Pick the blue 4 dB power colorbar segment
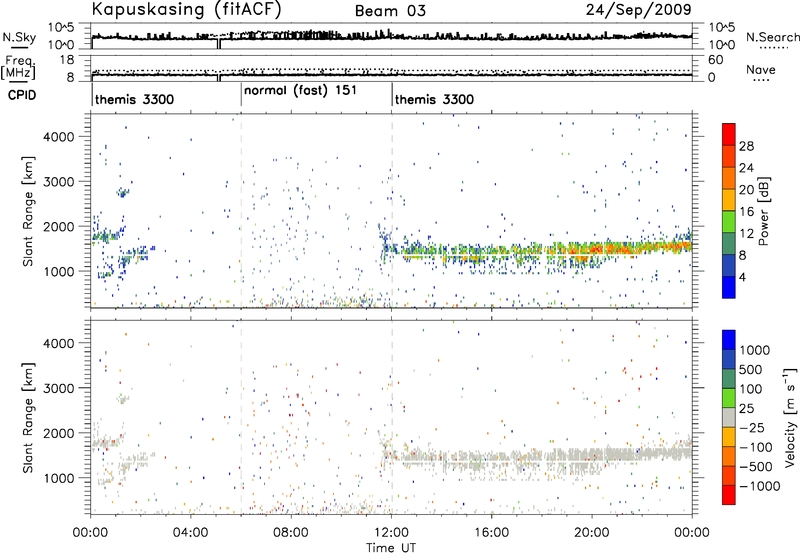The height and width of the screenshot is (554, 800). [729, 287]
